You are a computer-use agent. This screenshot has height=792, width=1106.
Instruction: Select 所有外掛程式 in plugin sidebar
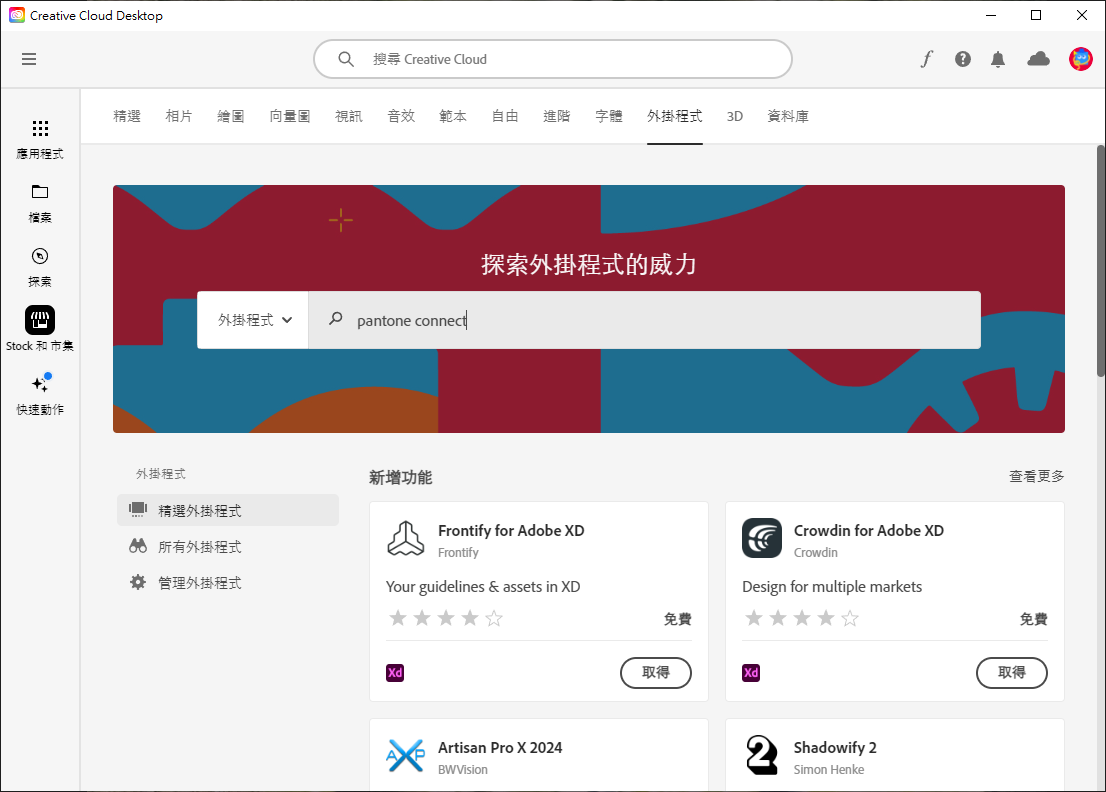pyautogui.click(x=200, y=546)
